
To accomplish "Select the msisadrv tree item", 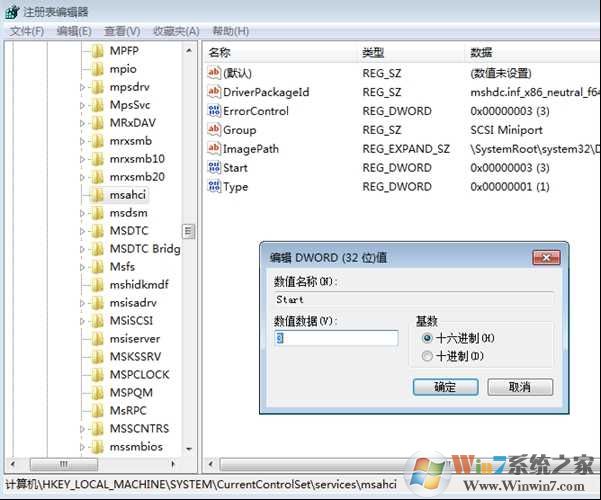I will (x=133, y=303).
